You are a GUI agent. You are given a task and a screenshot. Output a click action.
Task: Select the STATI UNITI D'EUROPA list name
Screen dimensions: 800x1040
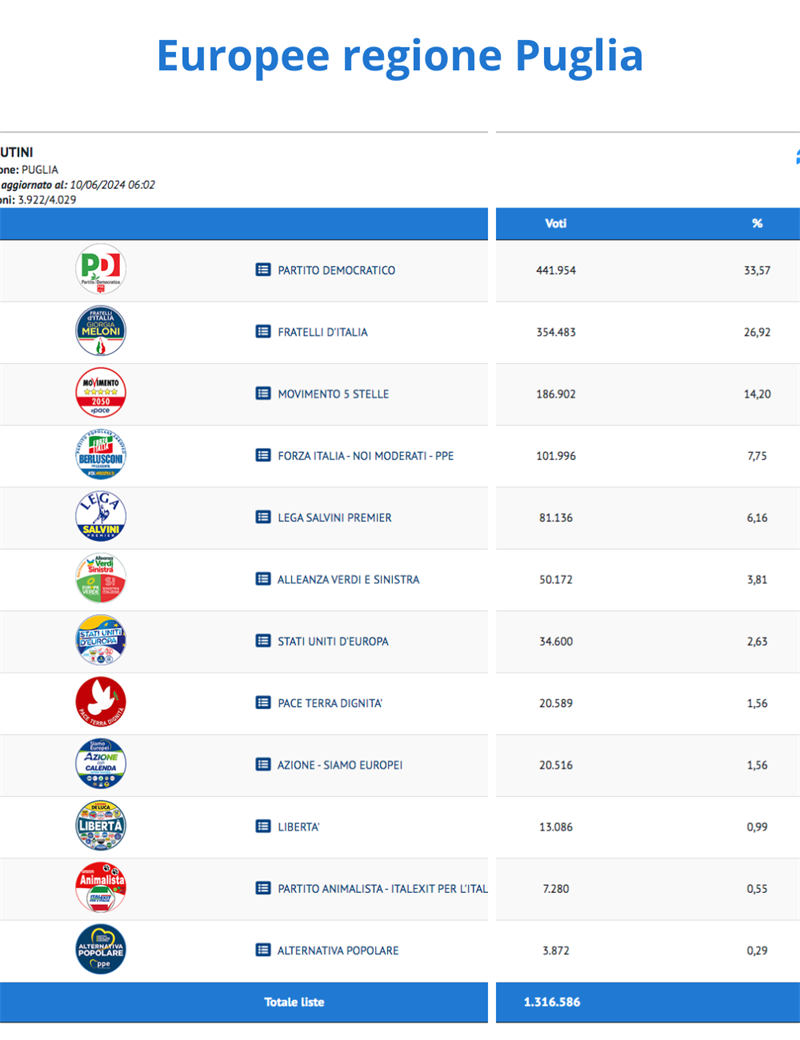333,641
